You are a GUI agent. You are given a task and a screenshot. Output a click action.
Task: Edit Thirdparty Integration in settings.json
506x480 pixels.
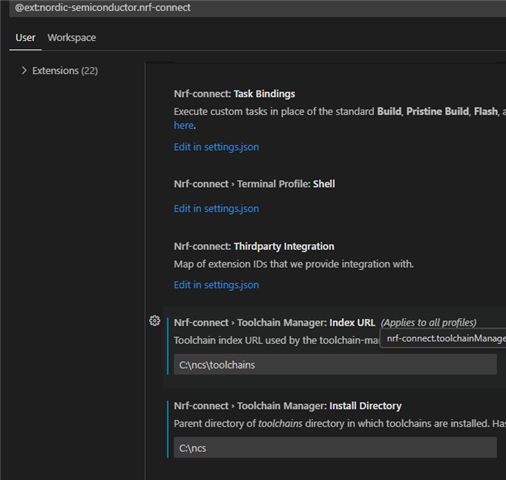[x=216, y=285]
